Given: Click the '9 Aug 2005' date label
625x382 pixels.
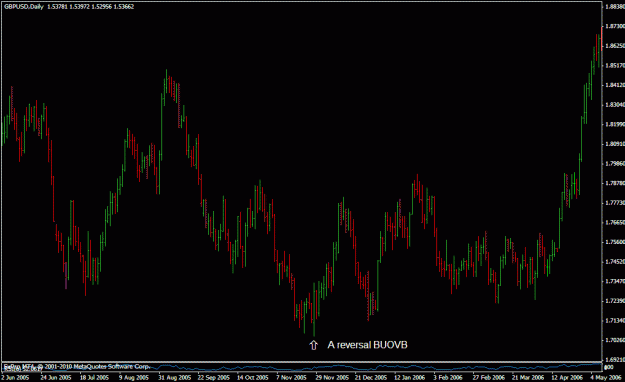Looking at the screenshot, I should [134, 377].
